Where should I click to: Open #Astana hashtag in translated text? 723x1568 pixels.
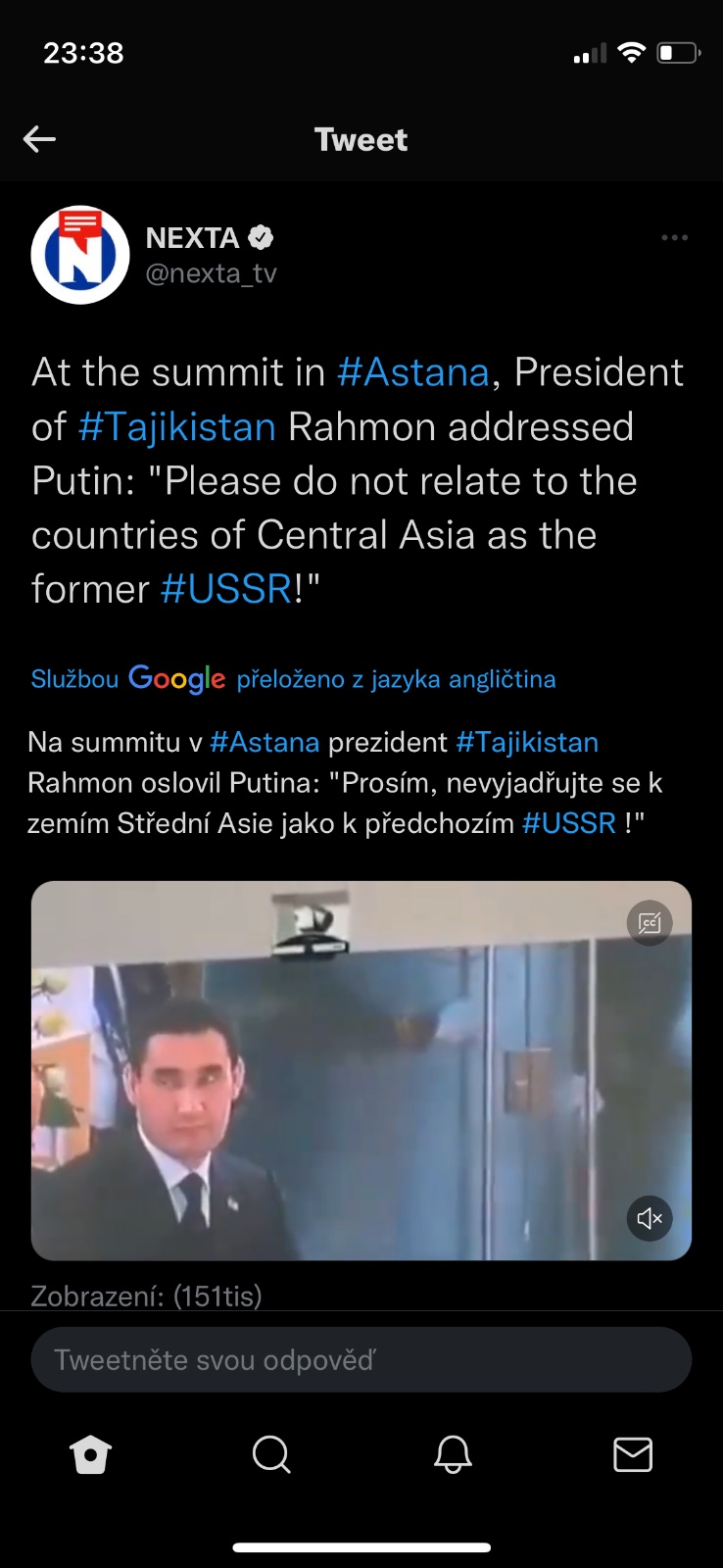[x=265, y=742]
